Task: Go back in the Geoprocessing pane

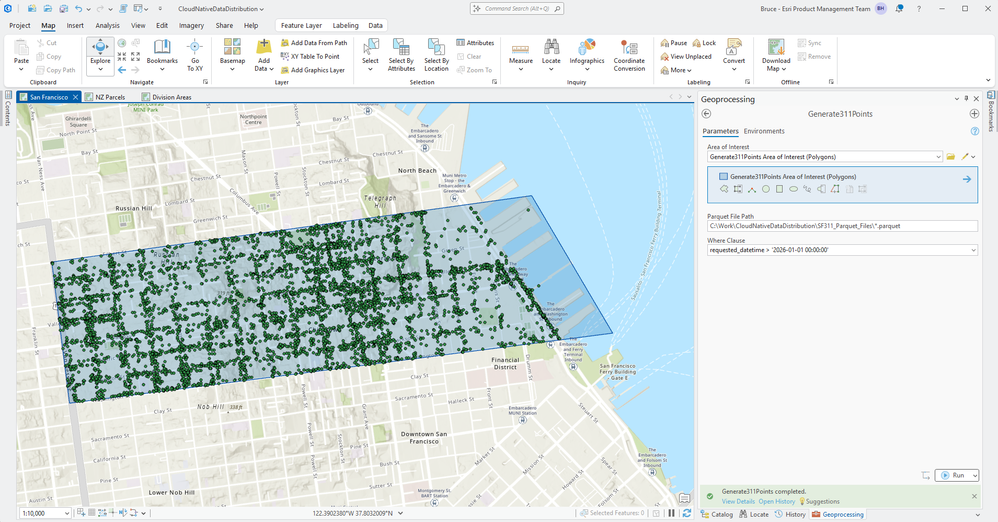Action: [706, 114]
